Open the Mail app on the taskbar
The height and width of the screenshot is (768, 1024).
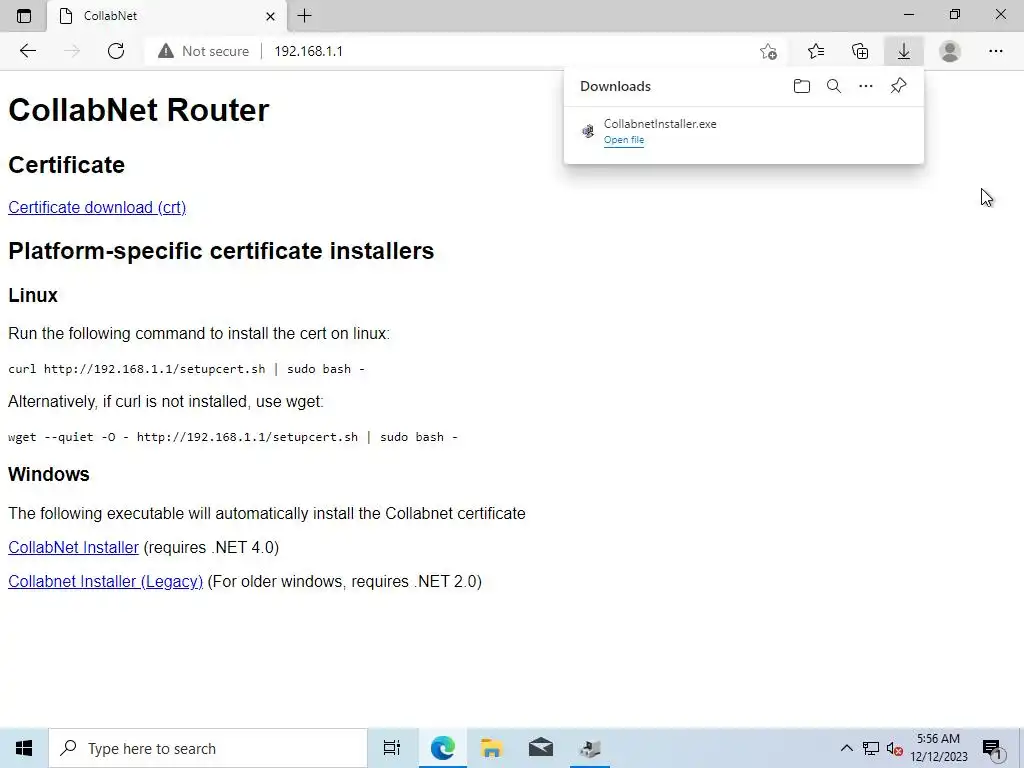pos(541,748)
